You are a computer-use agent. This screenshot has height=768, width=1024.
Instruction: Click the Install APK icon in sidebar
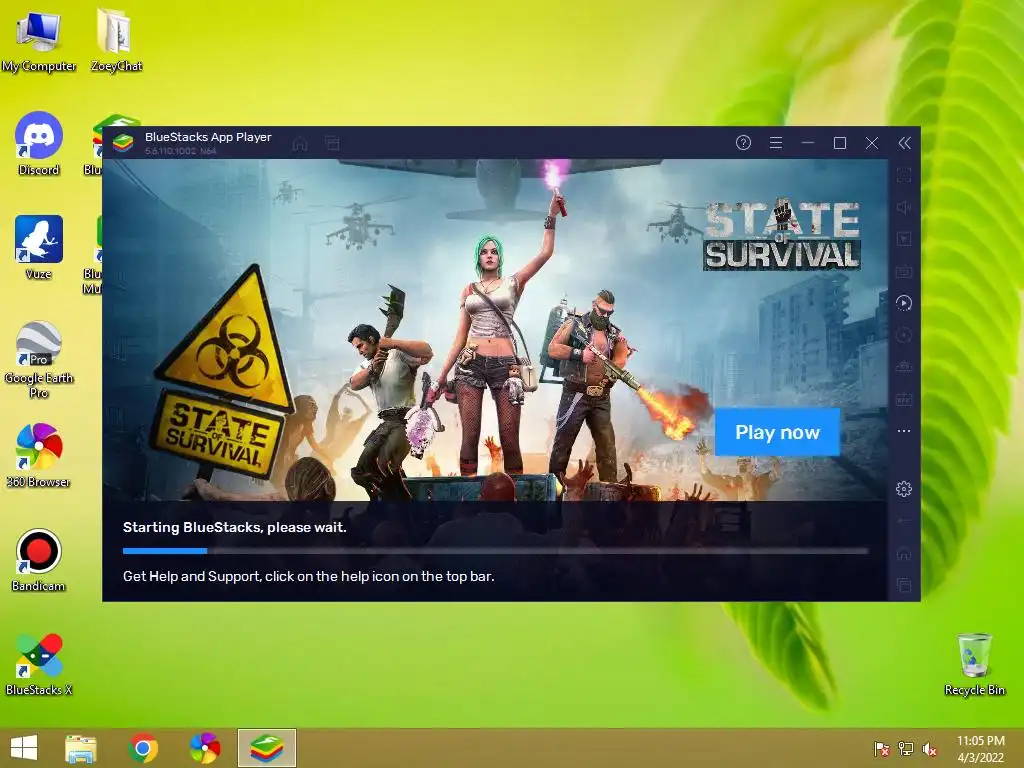[904, 399]
